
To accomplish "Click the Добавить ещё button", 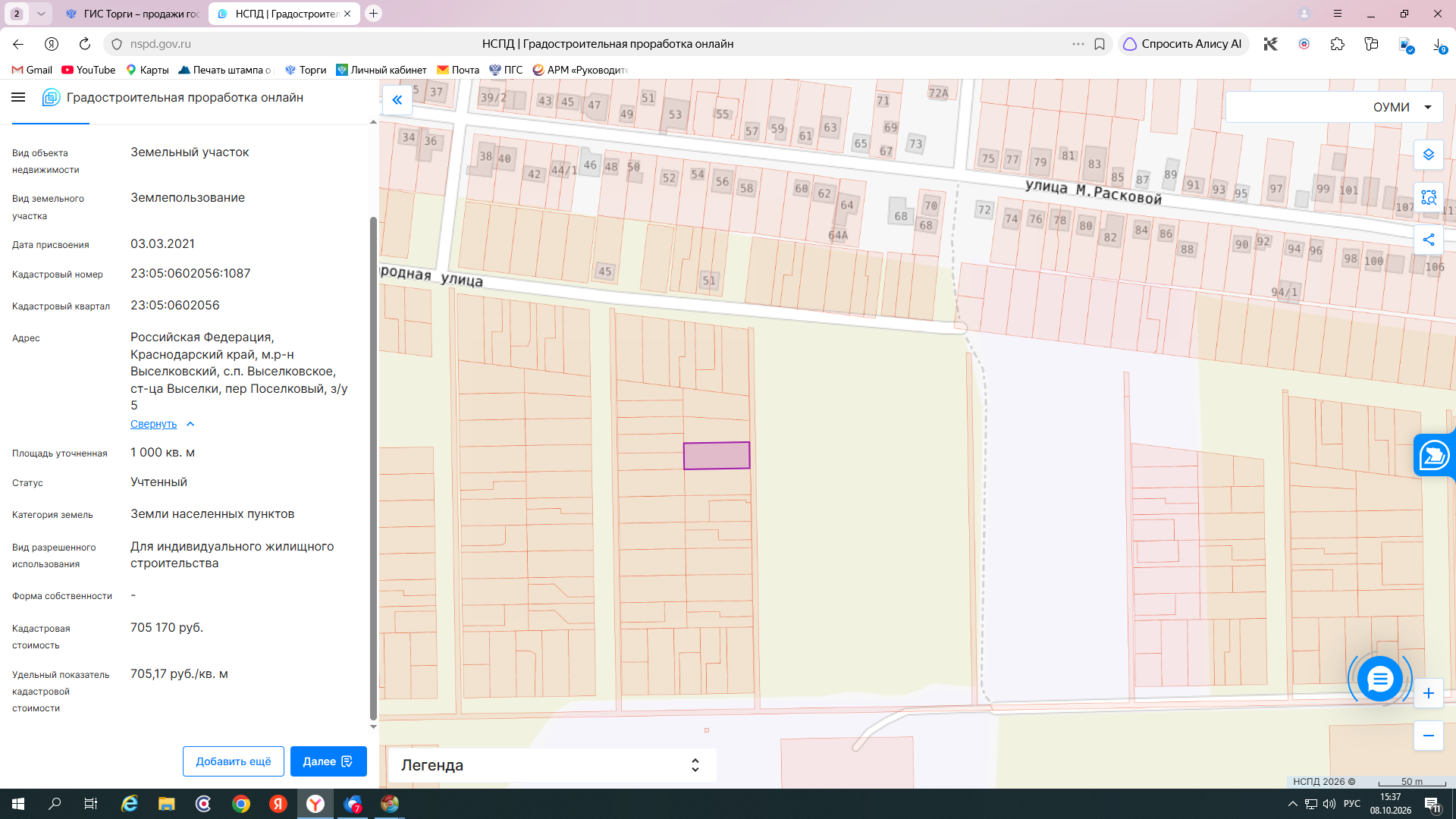I will (x=234, y=761).
